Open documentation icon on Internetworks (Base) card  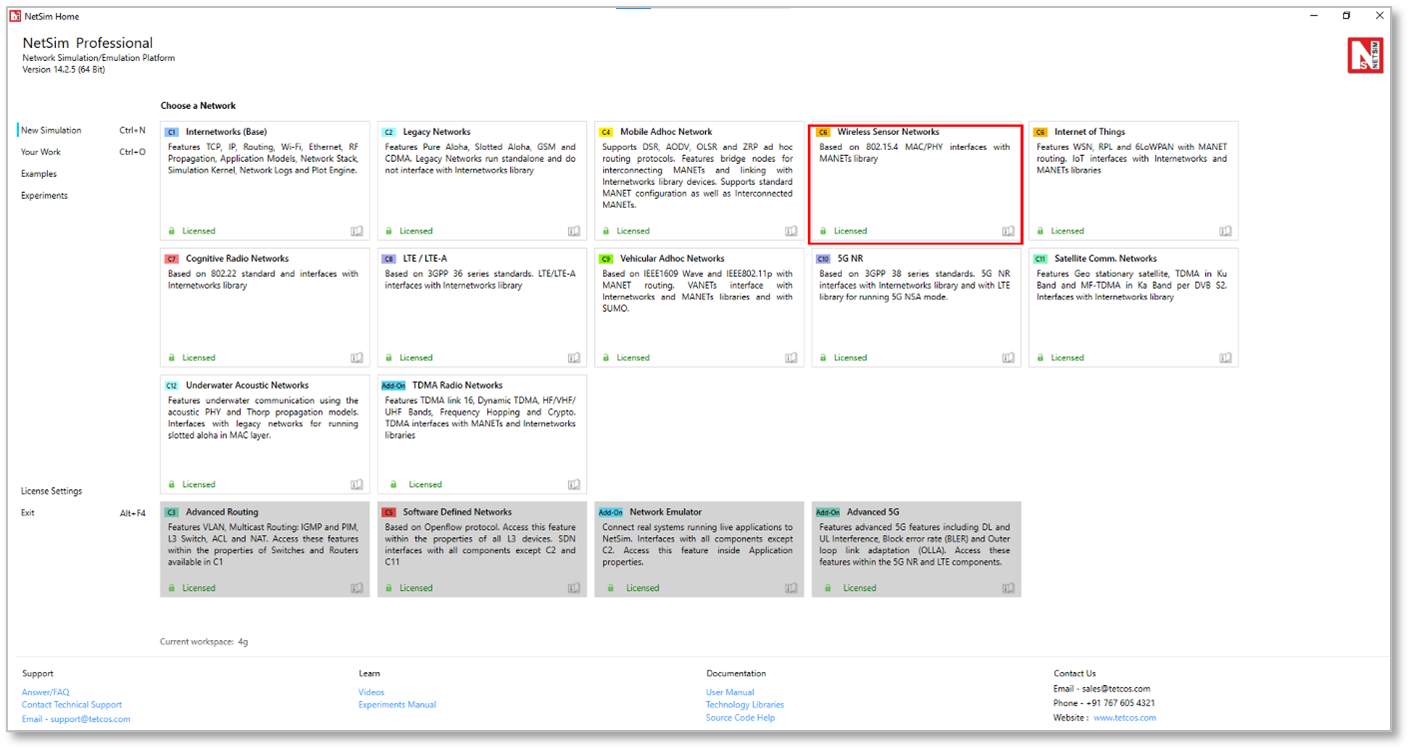[x=357, y=231]
